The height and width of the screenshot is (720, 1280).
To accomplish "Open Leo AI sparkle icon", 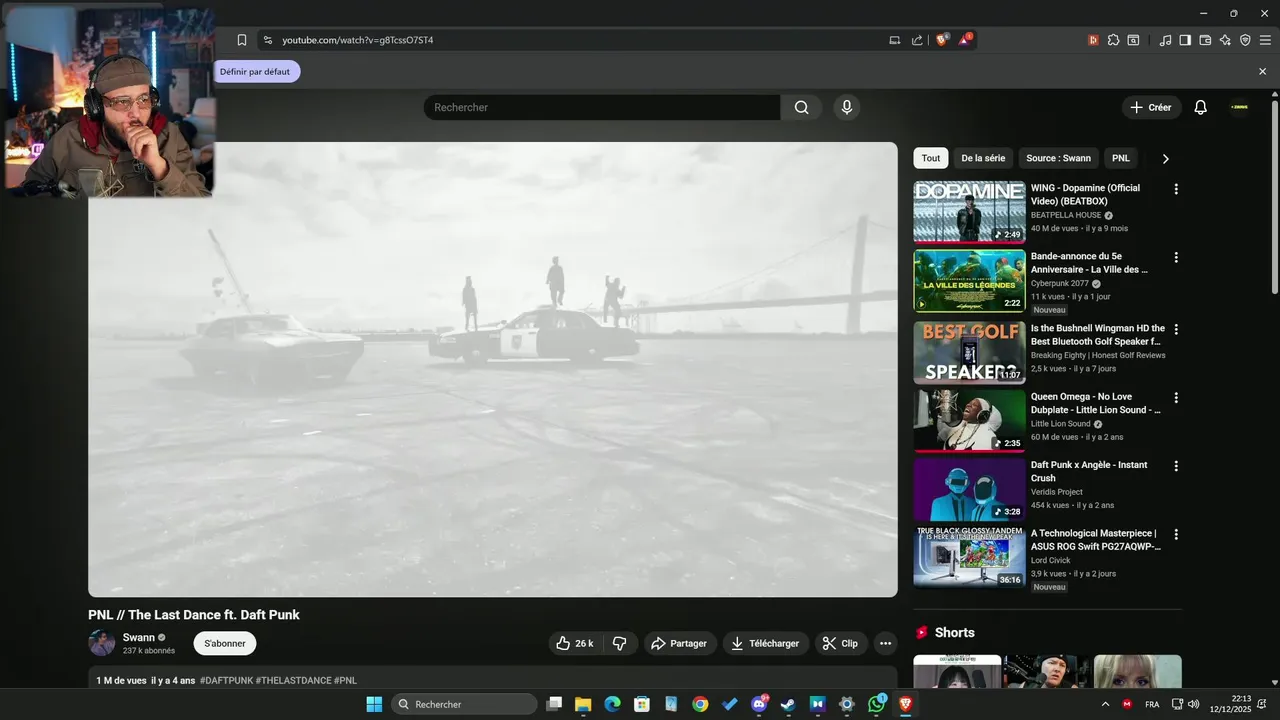I will (x=1225, y=40).
